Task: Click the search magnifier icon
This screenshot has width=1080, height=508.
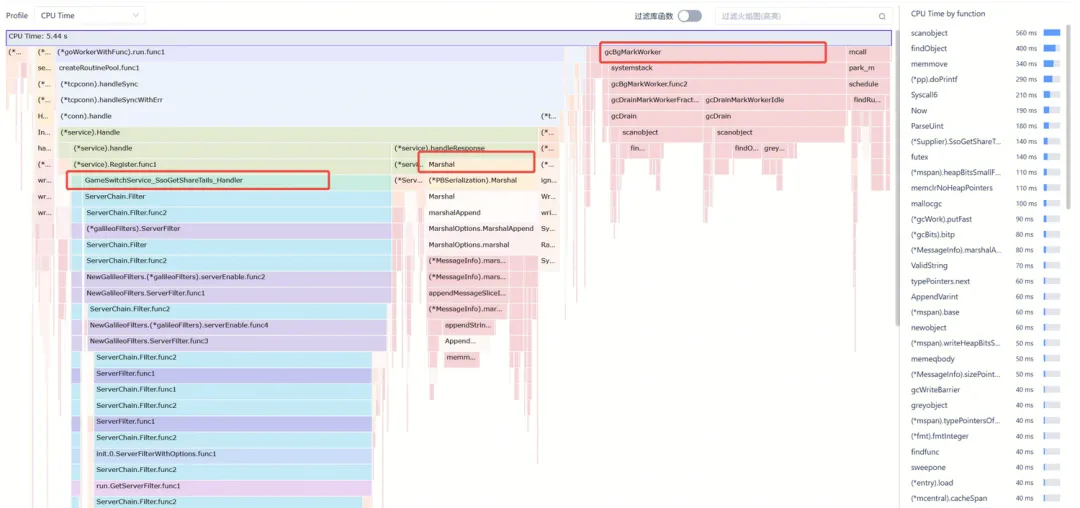Action: [882, 16]
